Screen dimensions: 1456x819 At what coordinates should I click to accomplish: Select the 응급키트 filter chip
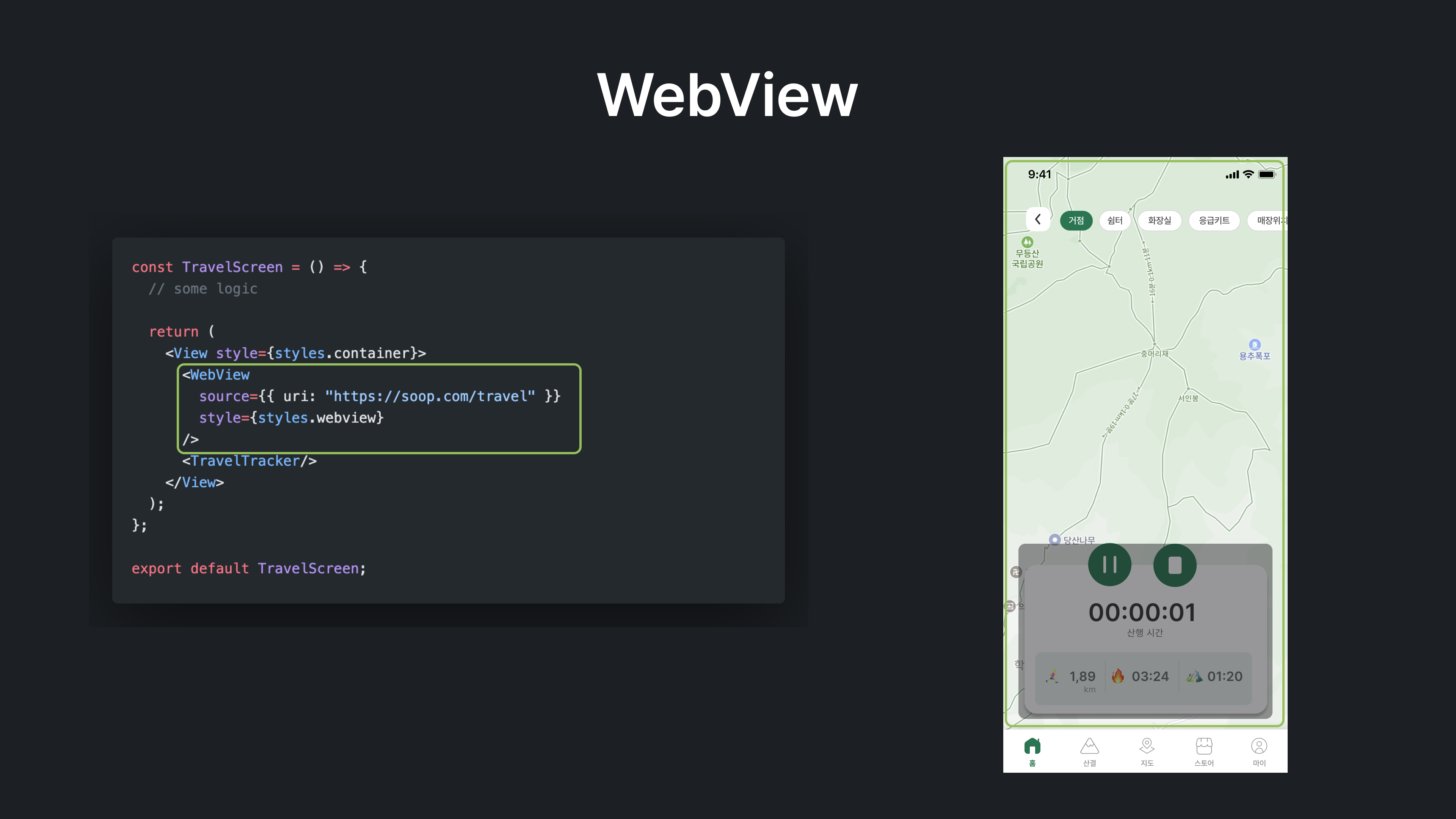pyautogui.click(x=1214, y=220)
